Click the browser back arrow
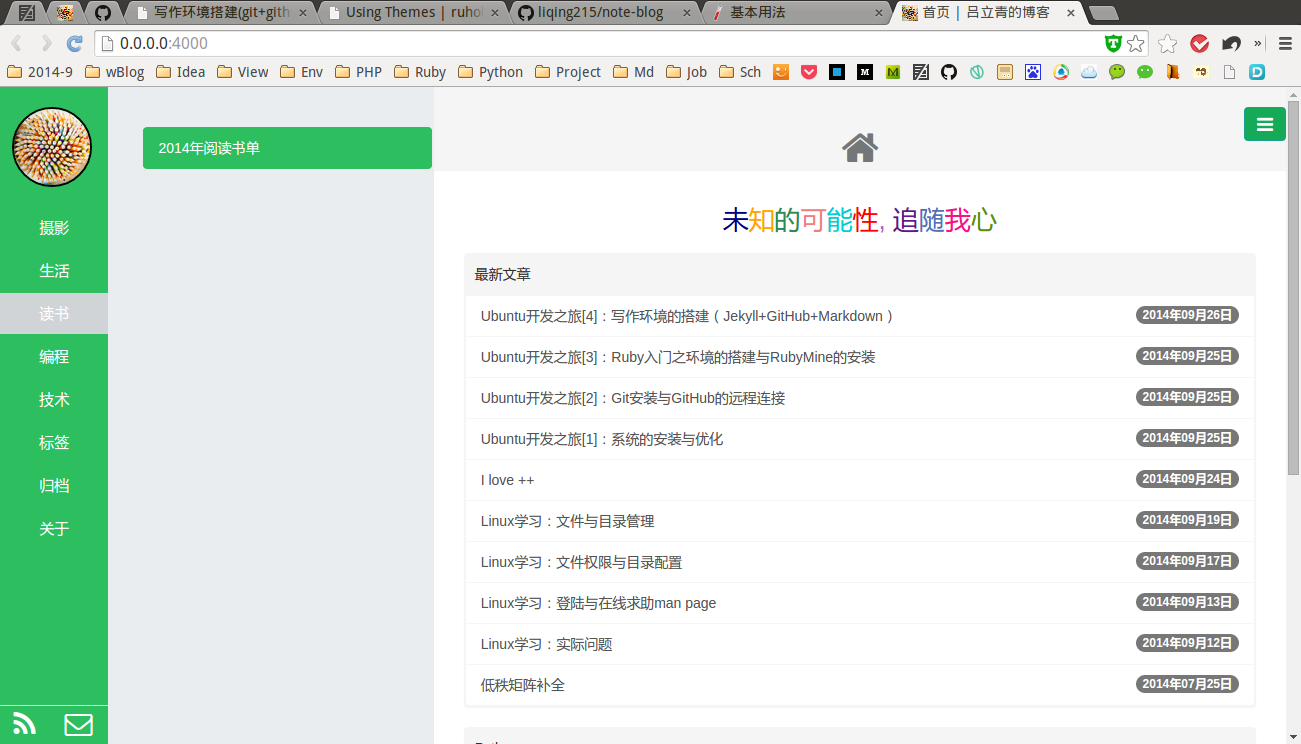The height and width of the screenshot is (744, 1301). (17, 43)
